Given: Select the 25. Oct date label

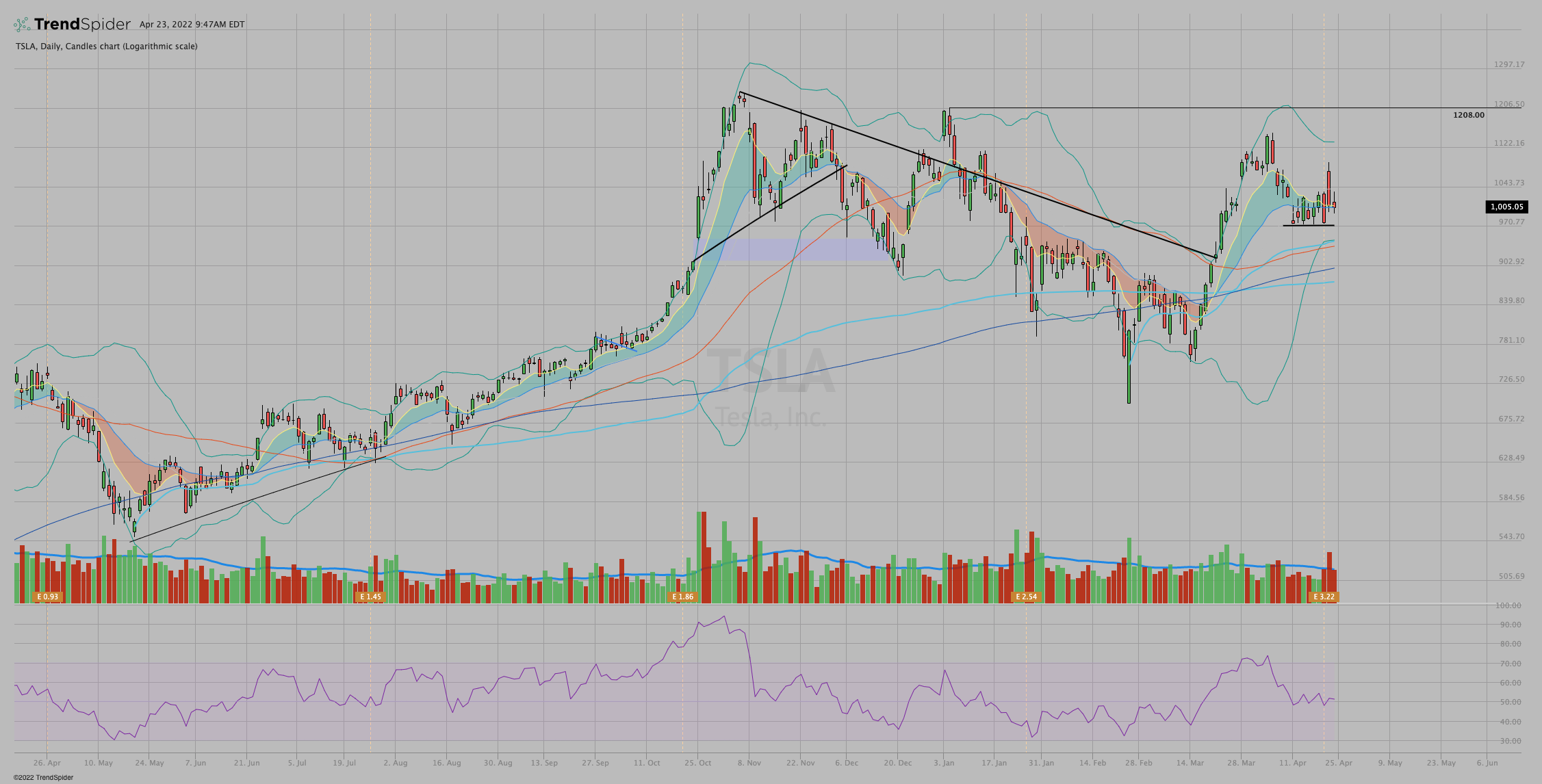Looking at the screenshot, I should [x=697, y=763].
